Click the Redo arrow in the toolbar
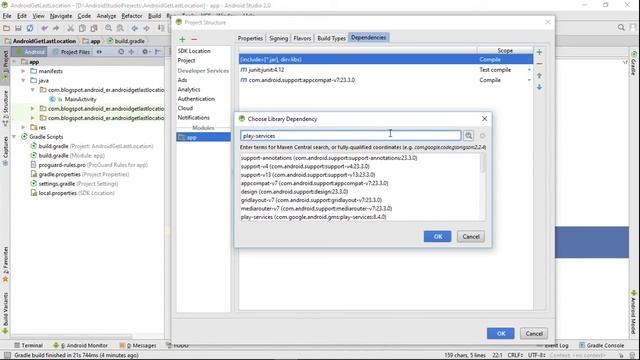The image size is (640, 360). point(56,28)
